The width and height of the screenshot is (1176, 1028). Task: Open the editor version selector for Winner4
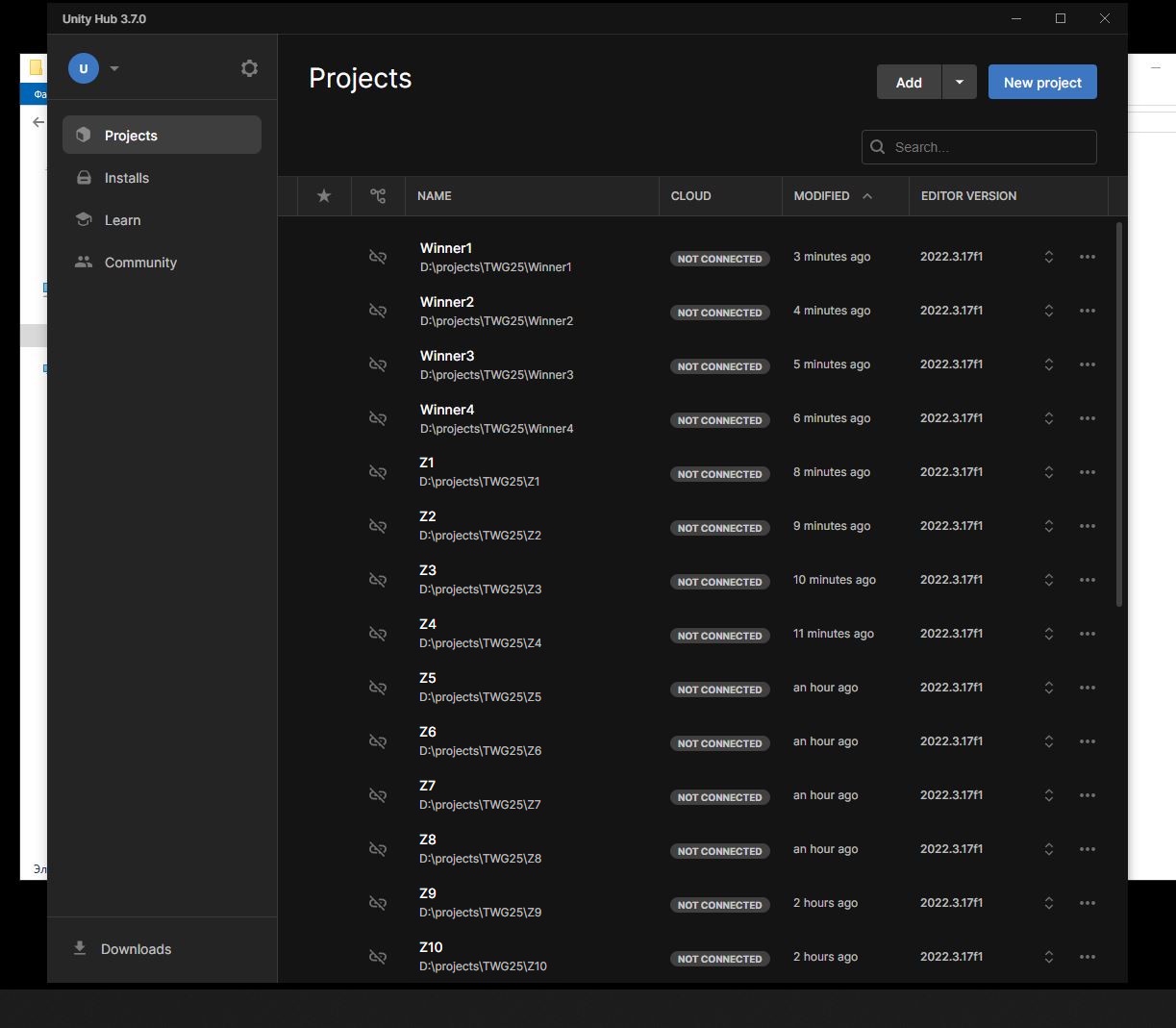1049,418
